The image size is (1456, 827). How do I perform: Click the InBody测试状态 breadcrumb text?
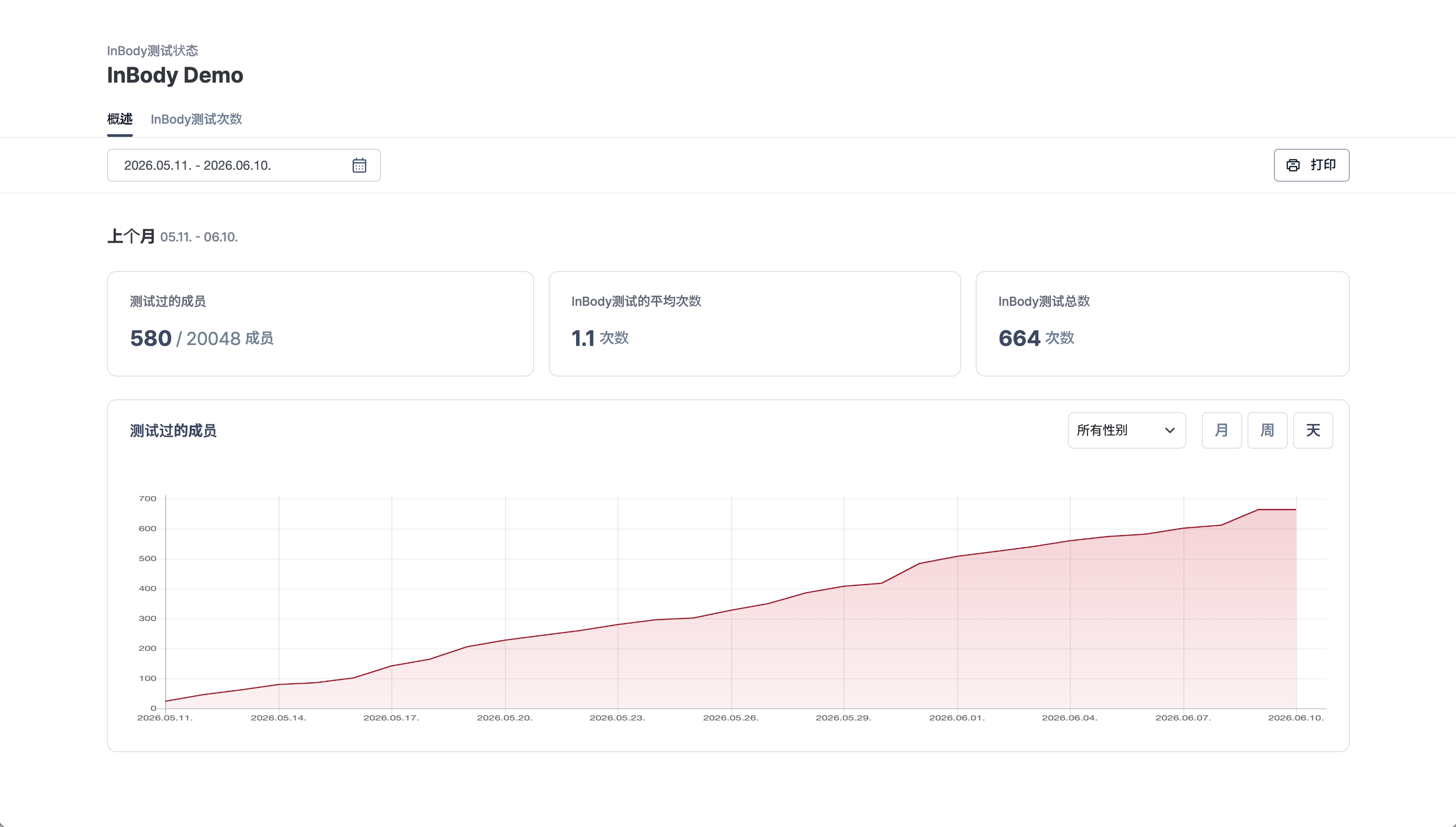point(153,51)
